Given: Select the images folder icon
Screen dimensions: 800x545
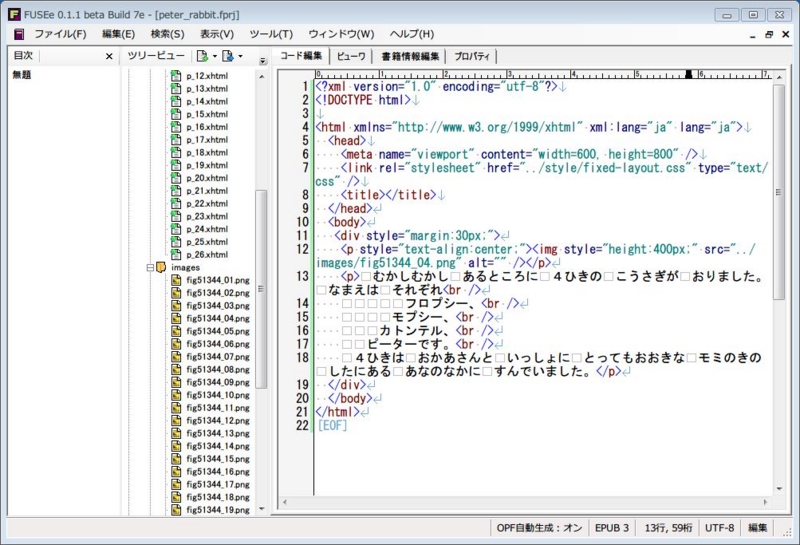Looking at the screenshot, I should (x=161, y=267).
